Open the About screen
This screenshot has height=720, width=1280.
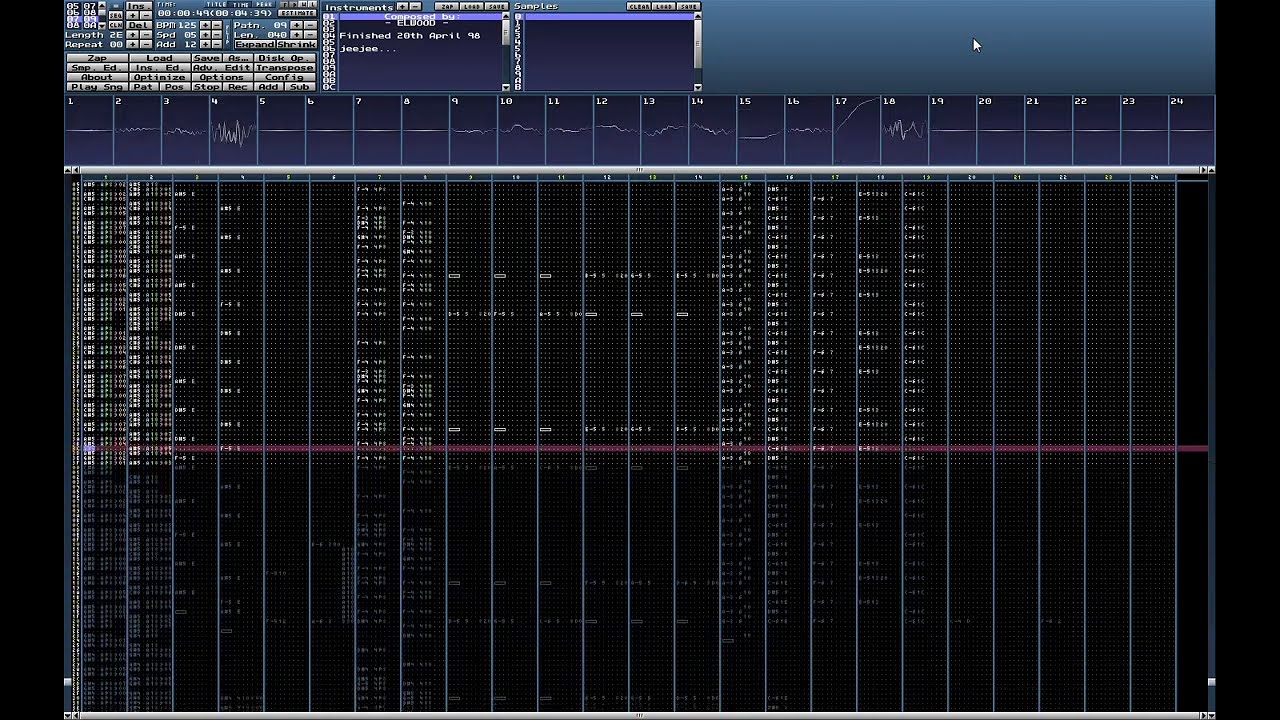(97, 77)
